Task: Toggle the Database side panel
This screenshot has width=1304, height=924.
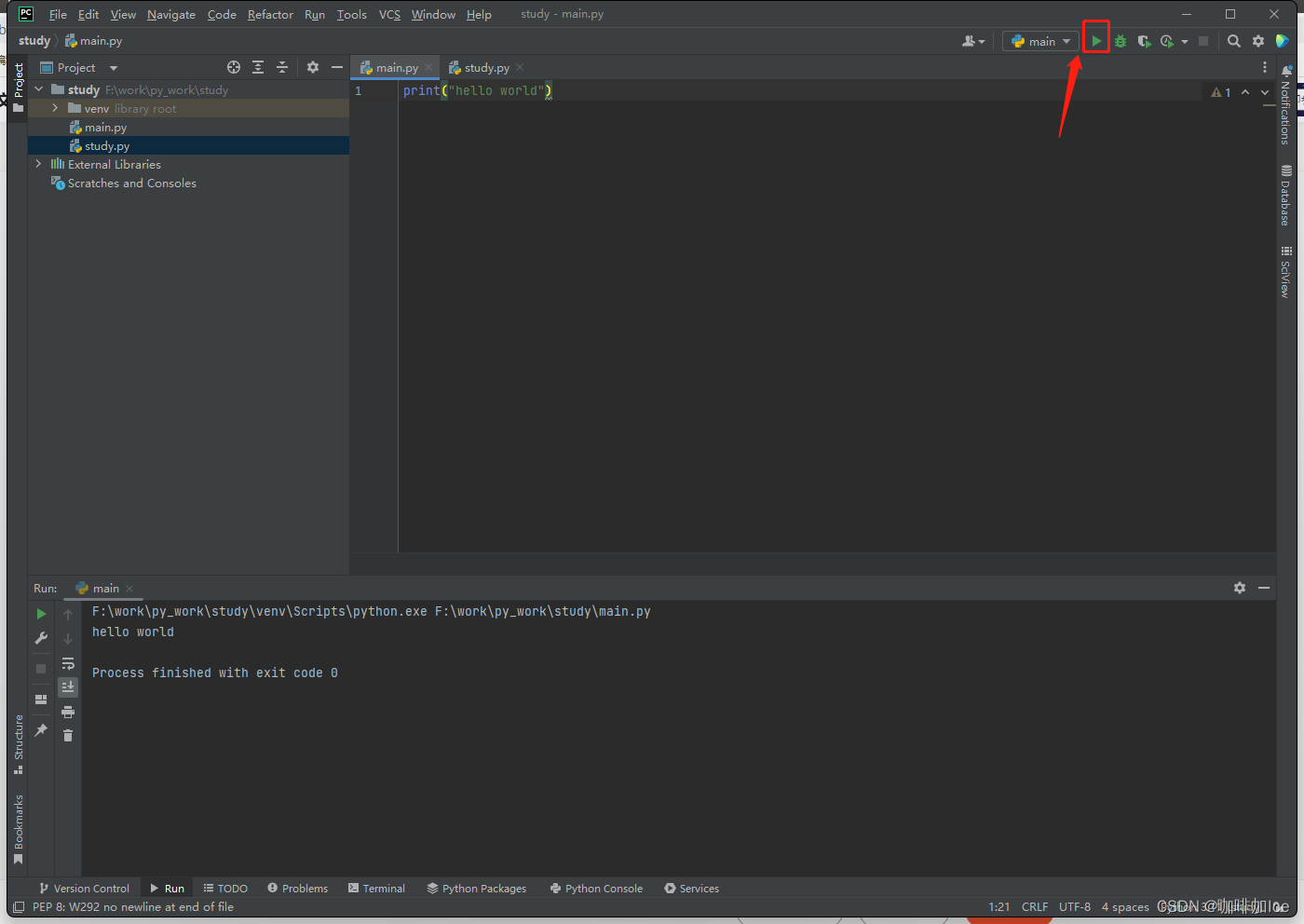Action: [1286, 196]
